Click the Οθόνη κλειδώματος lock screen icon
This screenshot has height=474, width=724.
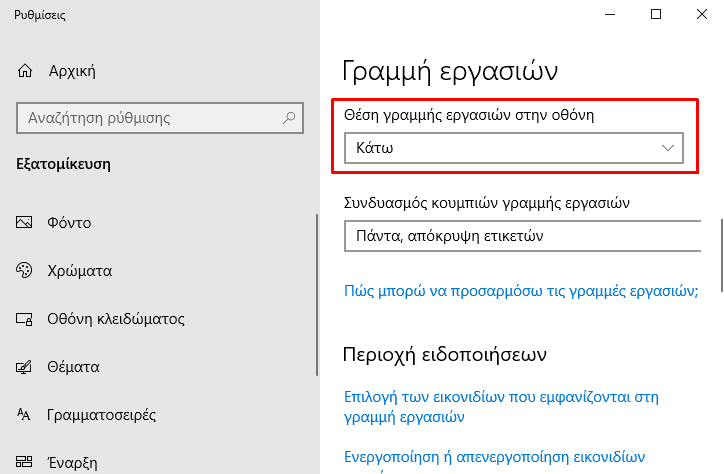(24, 319)
